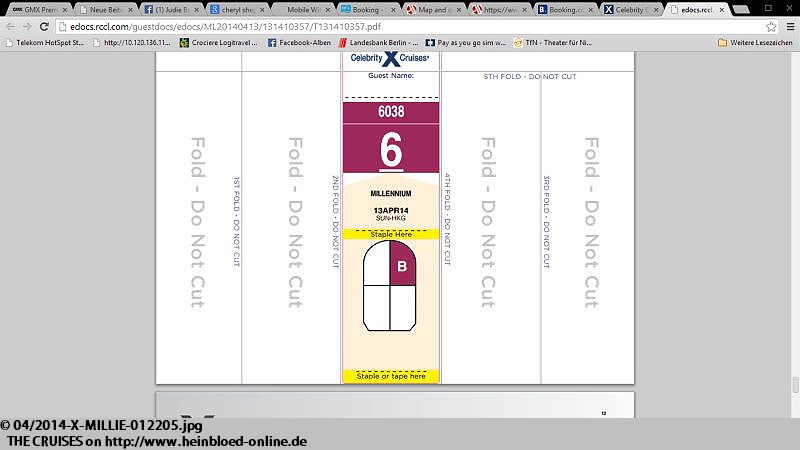Click the ship name MILLENNIUM
Screen dimensions: 800x450
(x=391, y=194)
